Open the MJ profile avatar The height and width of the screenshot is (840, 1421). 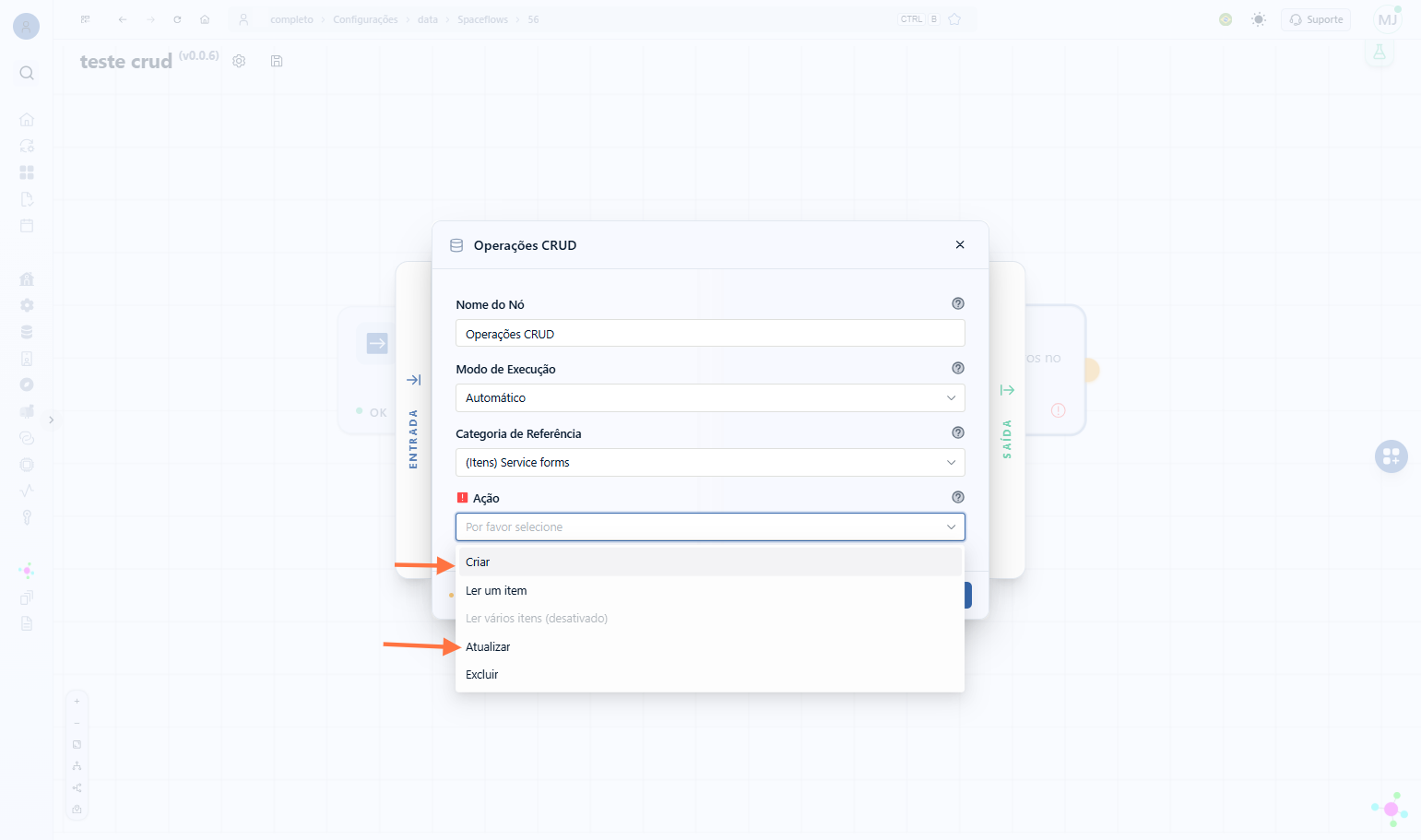point(1388,19)
